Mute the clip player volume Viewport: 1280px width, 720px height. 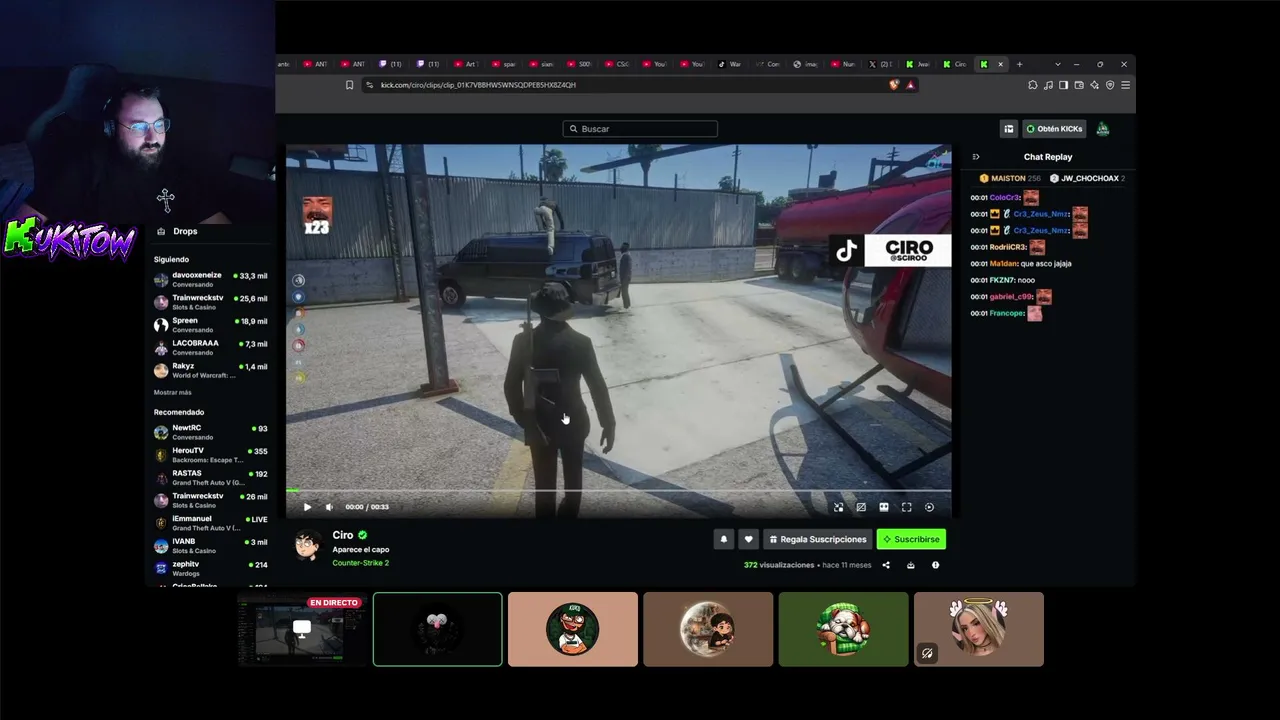pyautogui.click(x=329, y=507)
